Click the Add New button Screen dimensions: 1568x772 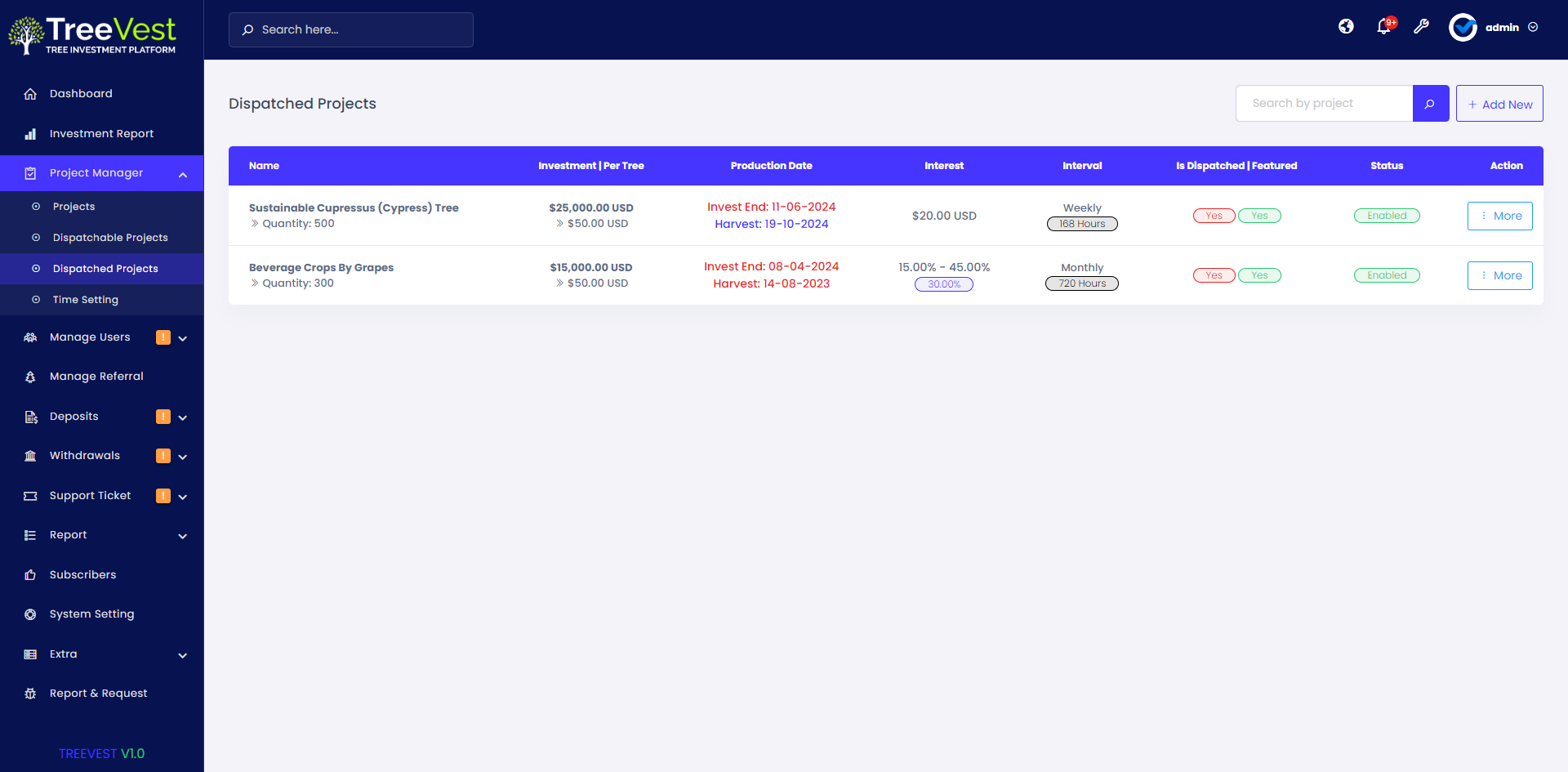point(1499,104)
